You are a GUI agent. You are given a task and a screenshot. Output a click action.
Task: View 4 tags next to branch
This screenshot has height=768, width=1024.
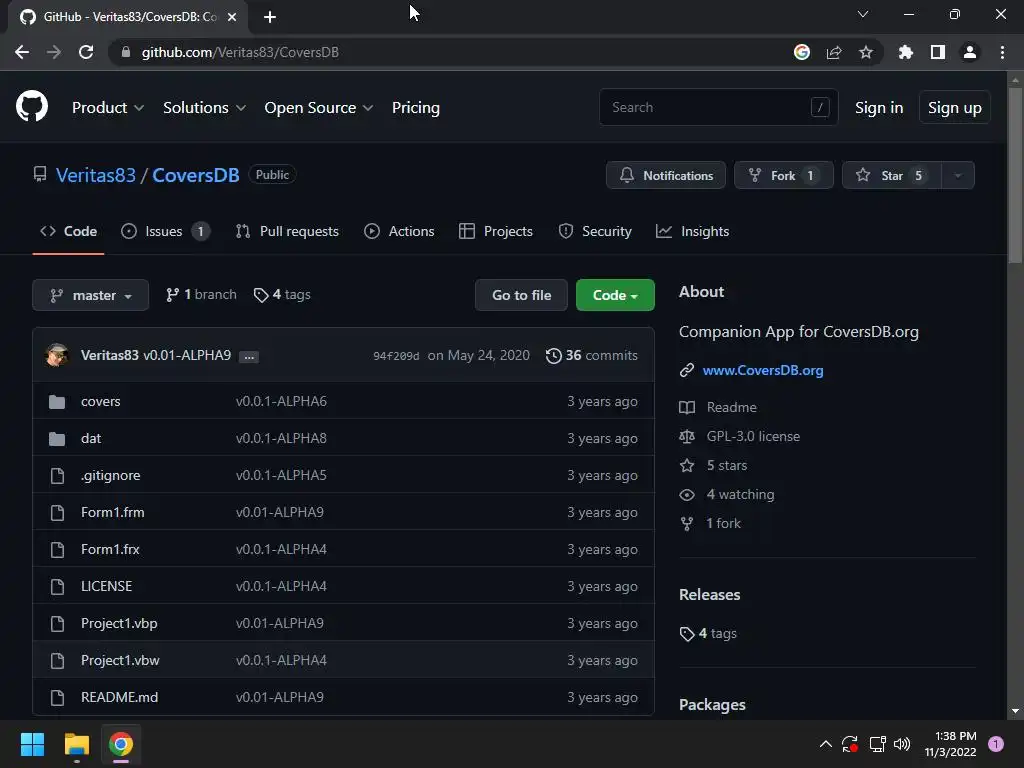282,295
